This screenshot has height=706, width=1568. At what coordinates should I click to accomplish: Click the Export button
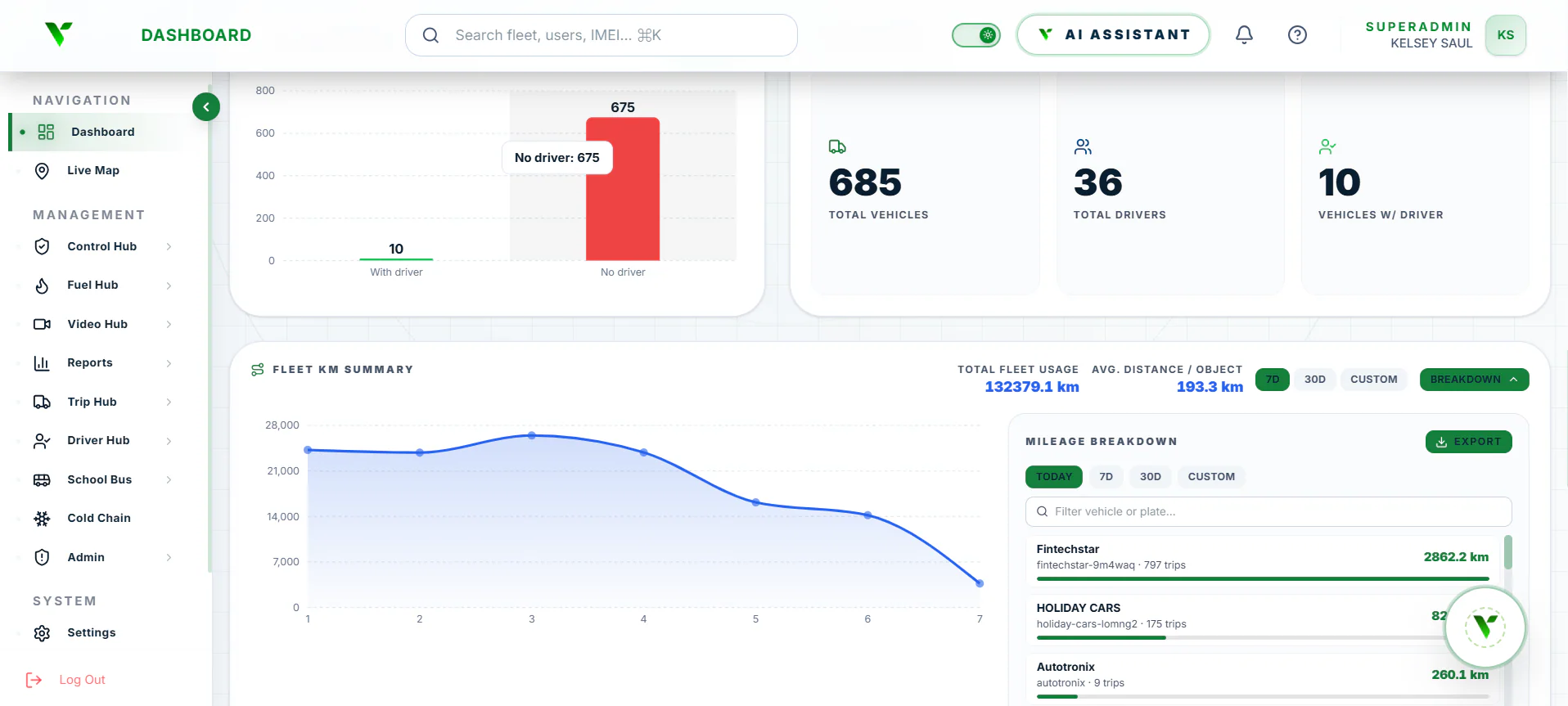(1468, 442)
